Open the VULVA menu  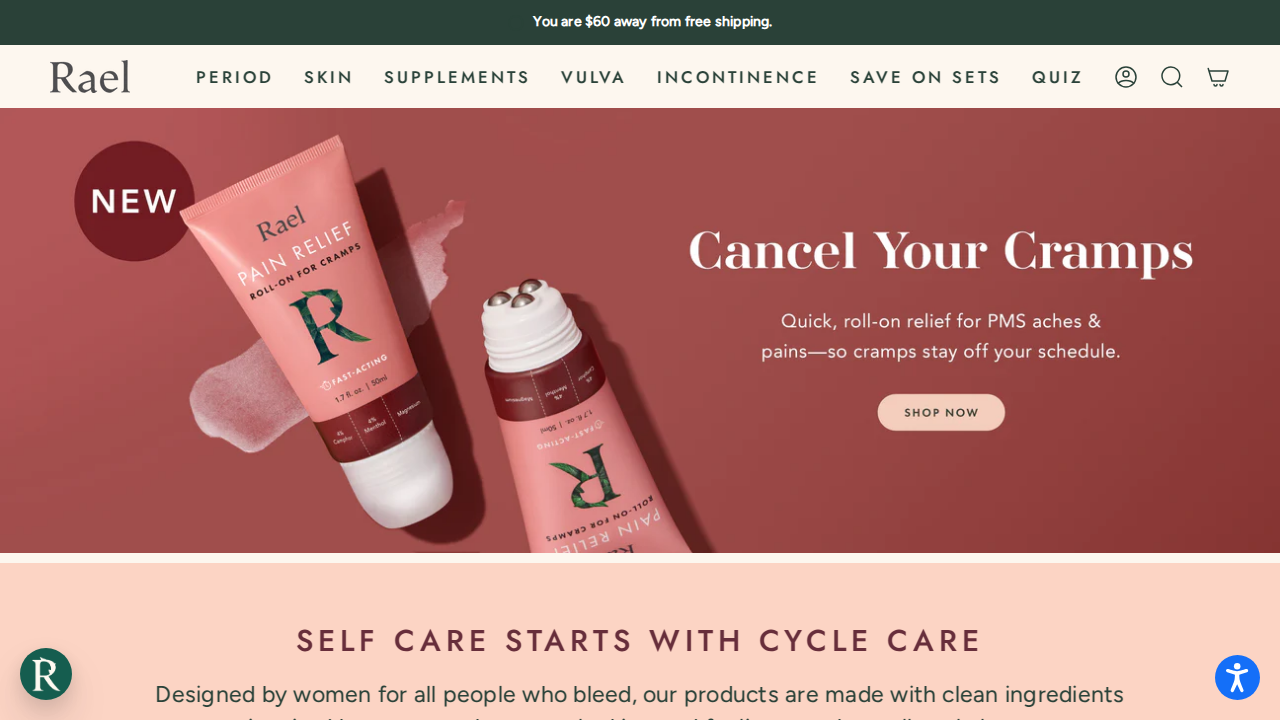point(593,77)
